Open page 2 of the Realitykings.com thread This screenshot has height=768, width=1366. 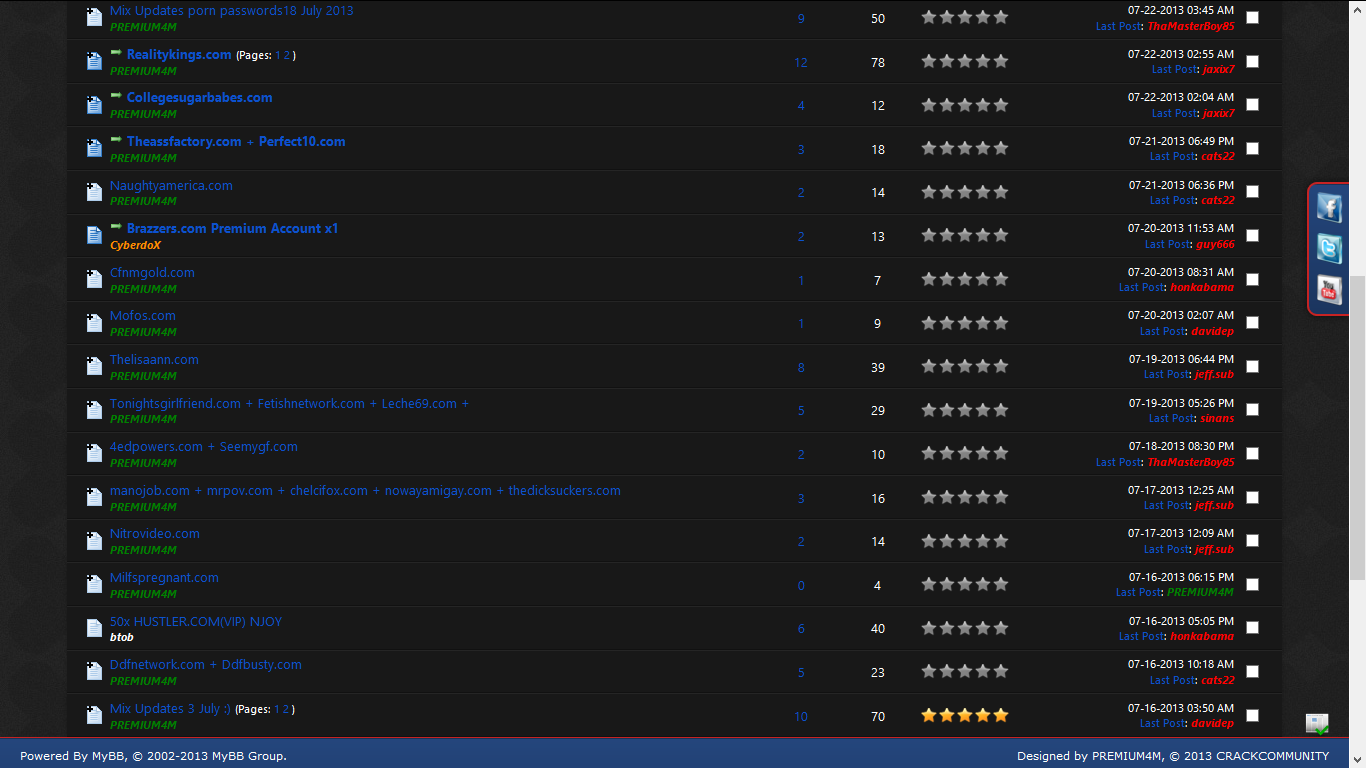pos(287,56)
